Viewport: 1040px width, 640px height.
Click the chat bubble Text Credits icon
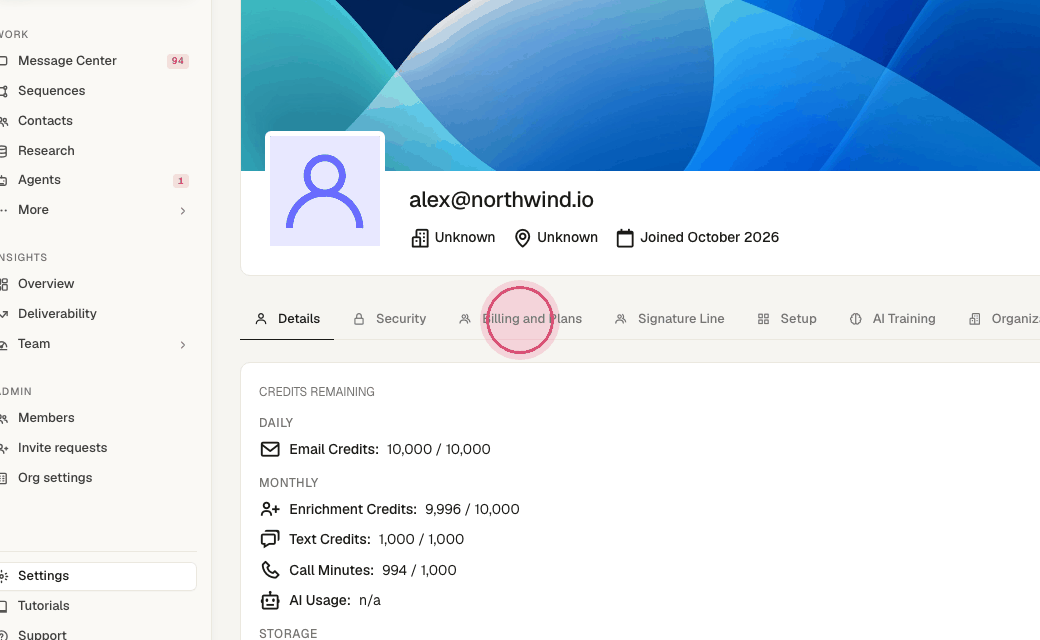coord(270,539)
